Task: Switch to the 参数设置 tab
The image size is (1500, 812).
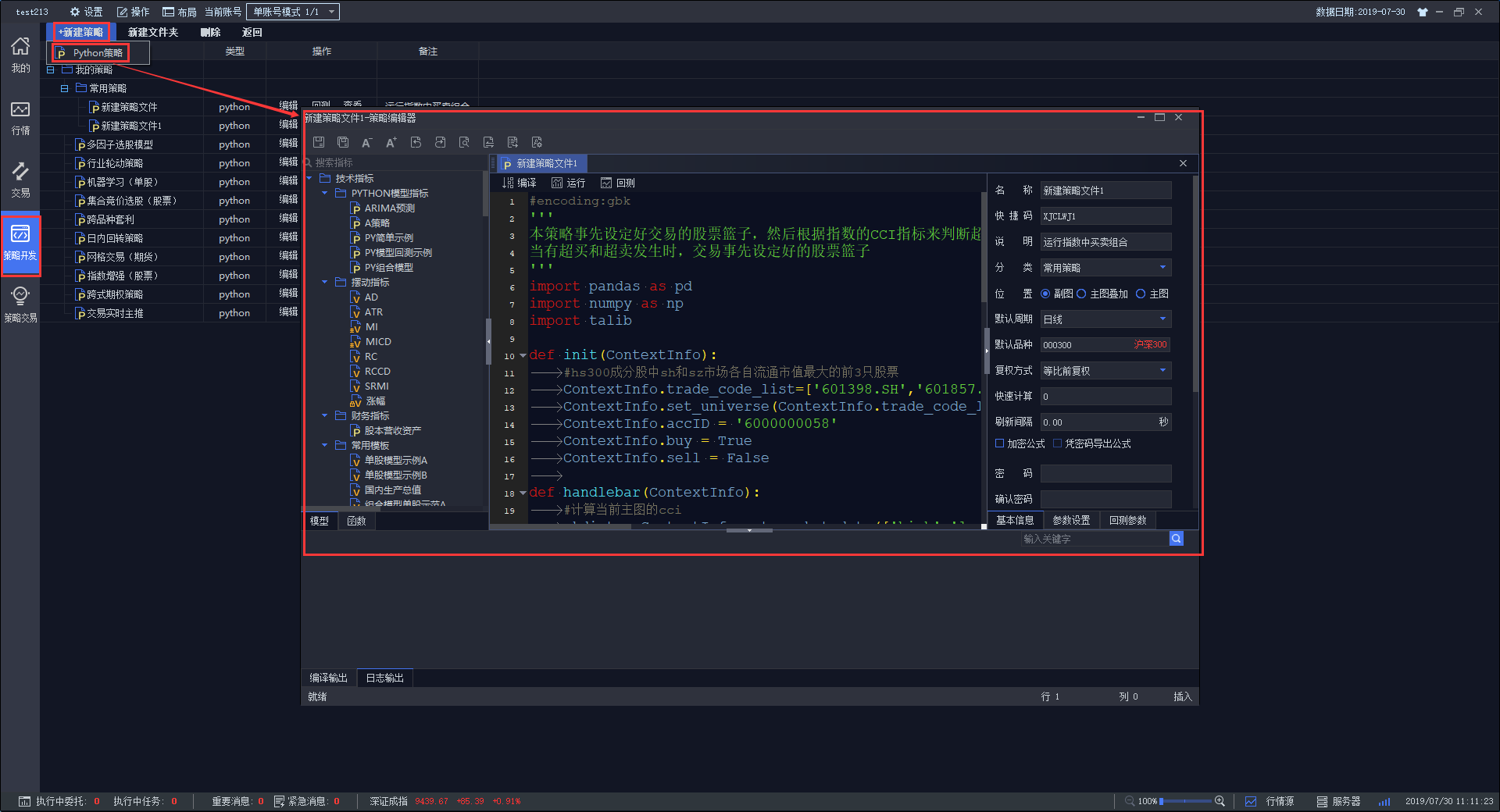Action: (x=1071, y=520)
